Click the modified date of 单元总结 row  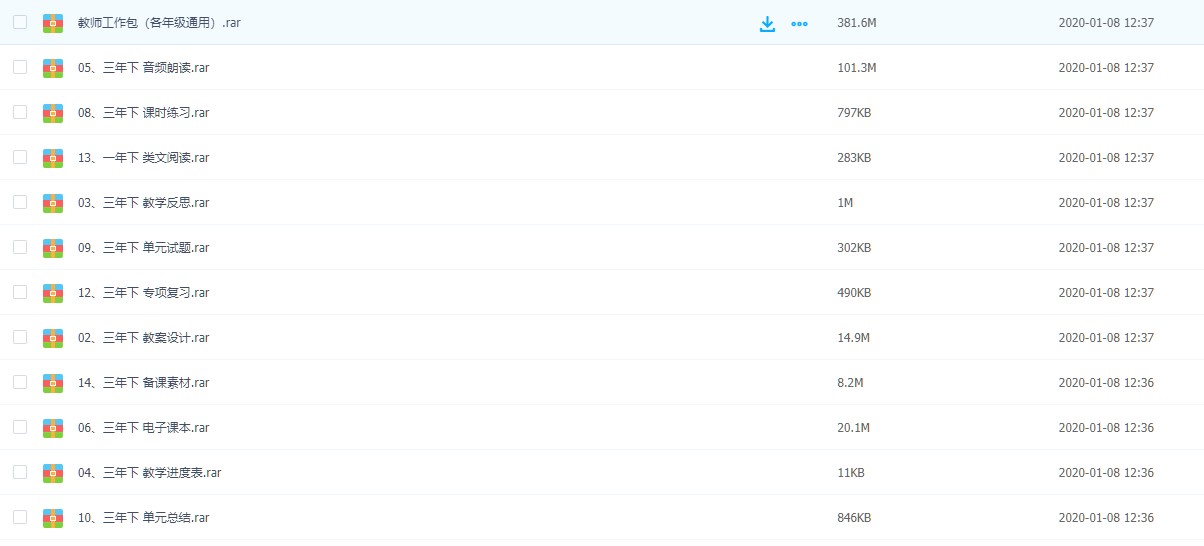pyautogui.click(x=1106, y=518)
